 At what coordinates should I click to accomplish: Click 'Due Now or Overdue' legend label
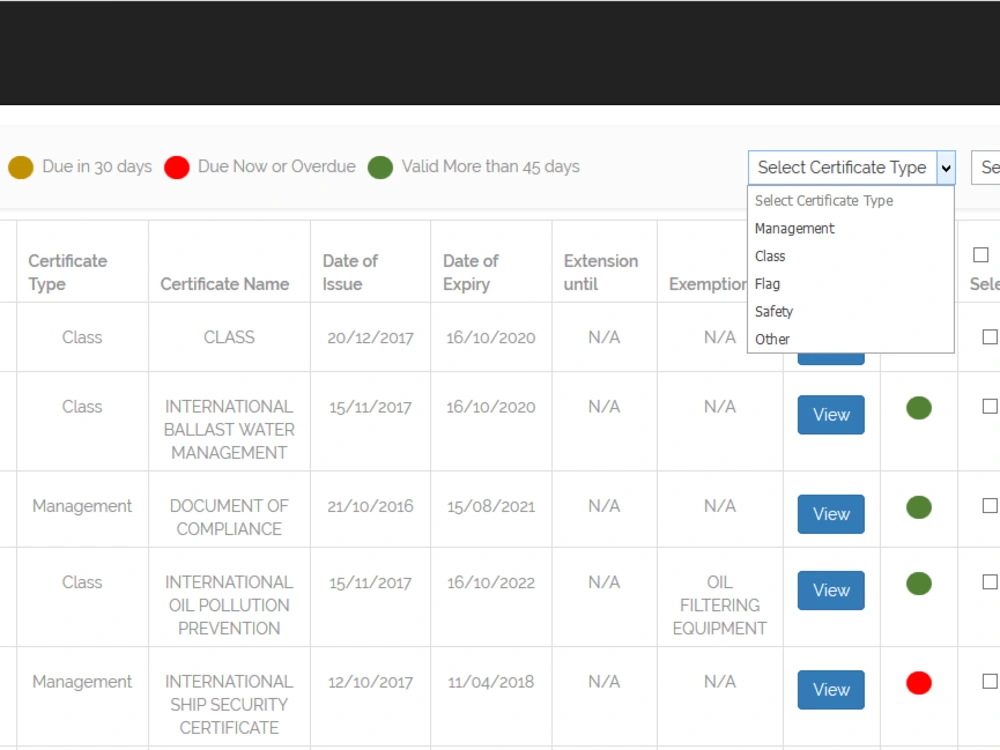pos(277,166)
